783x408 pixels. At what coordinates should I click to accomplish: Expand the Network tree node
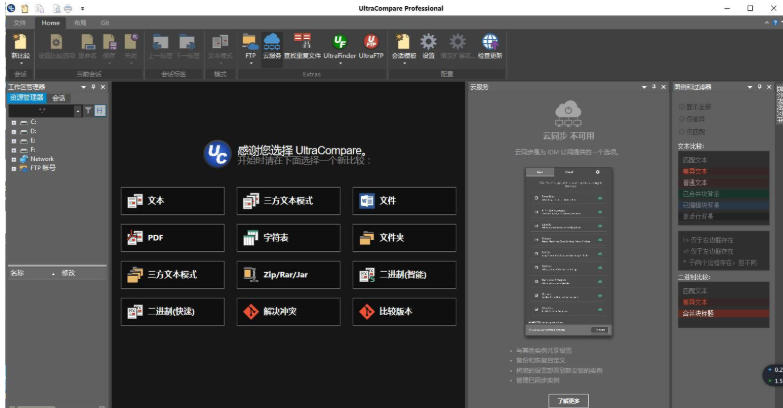[14, 159]
